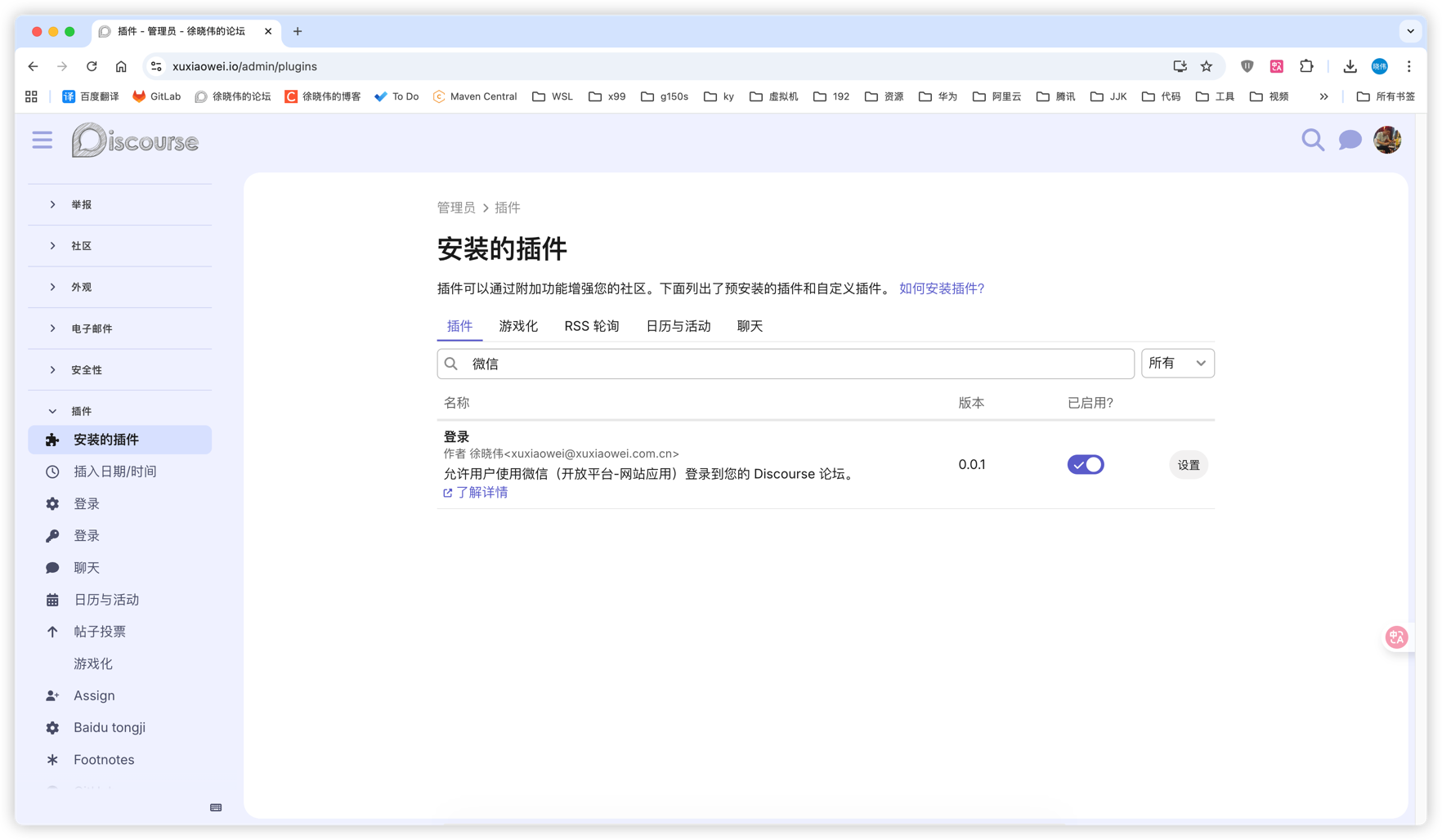Reload the page with refresh icon
1442x840 pixels.
92,66
